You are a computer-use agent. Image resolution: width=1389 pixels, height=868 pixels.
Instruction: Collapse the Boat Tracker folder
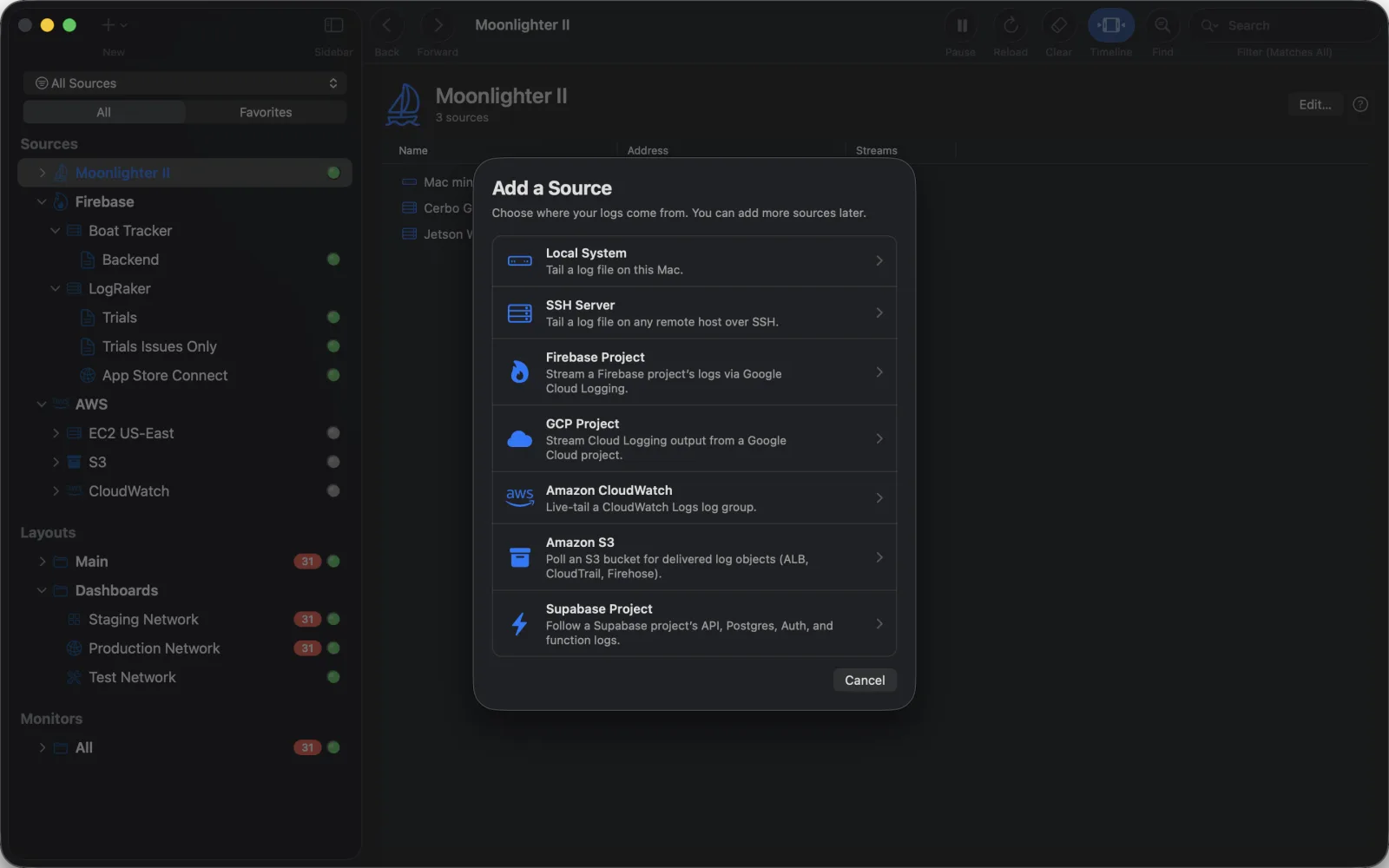coord(56,231)
